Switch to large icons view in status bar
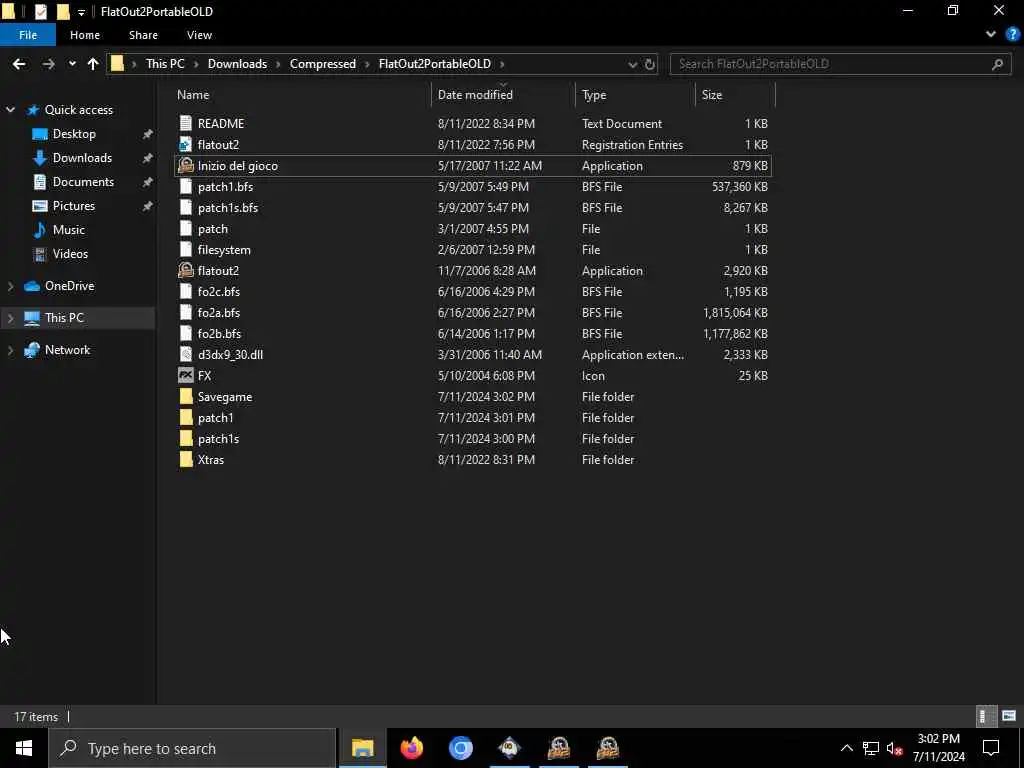 click(1009, 716)
